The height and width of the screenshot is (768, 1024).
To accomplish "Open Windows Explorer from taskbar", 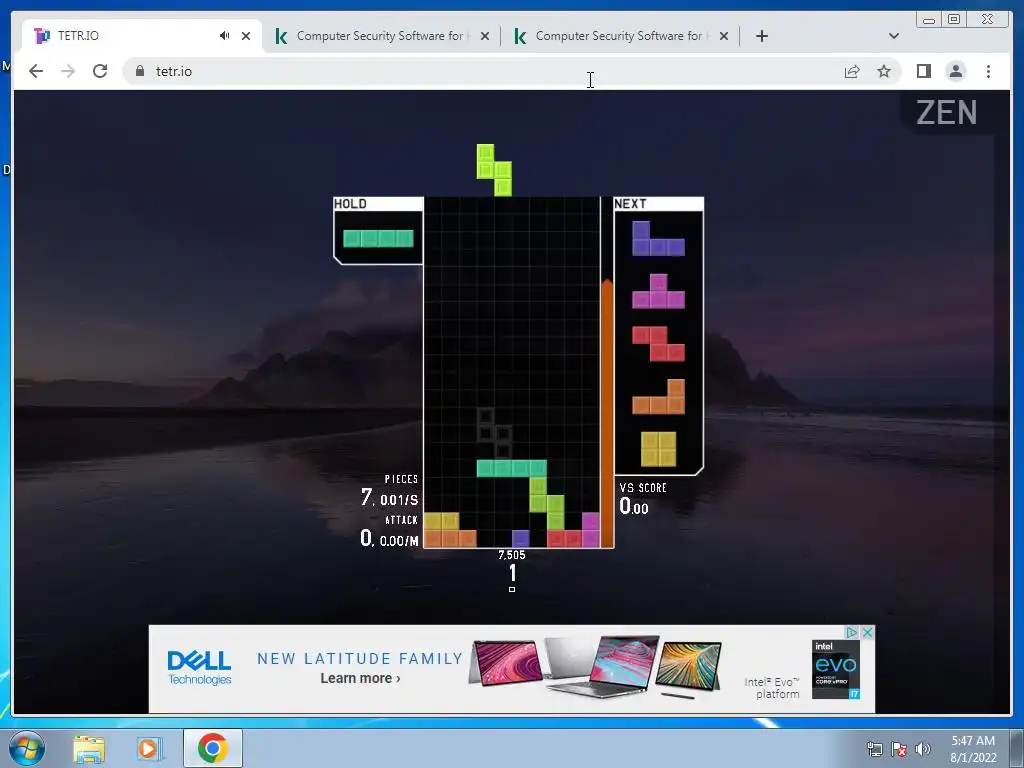I will click(89, 749).
